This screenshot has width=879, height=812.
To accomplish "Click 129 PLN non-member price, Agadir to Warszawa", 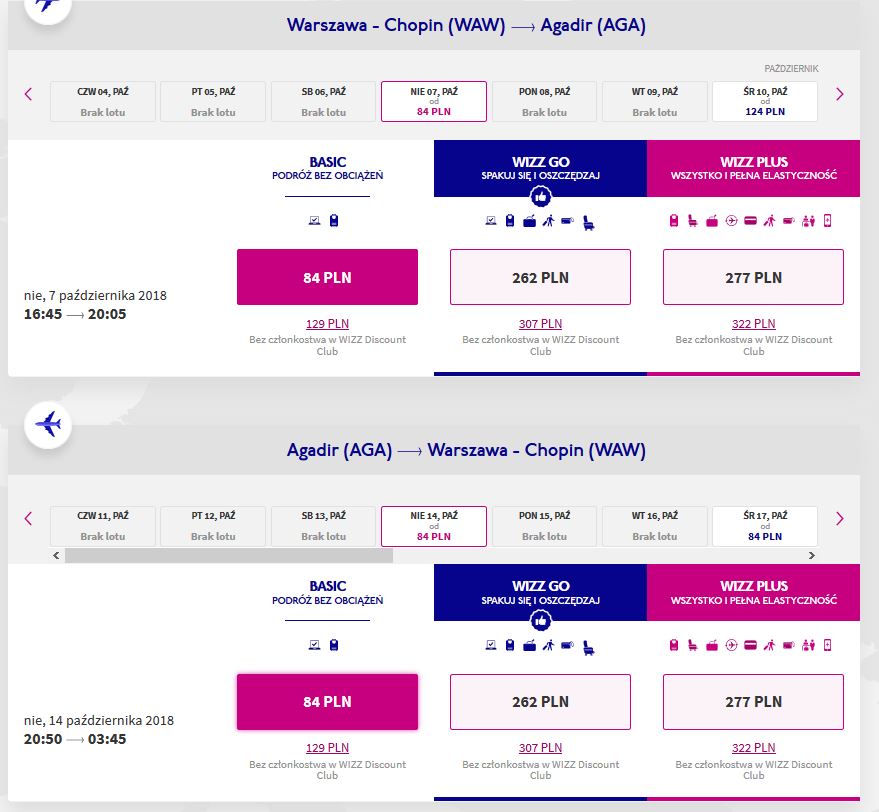I will 327,748.
